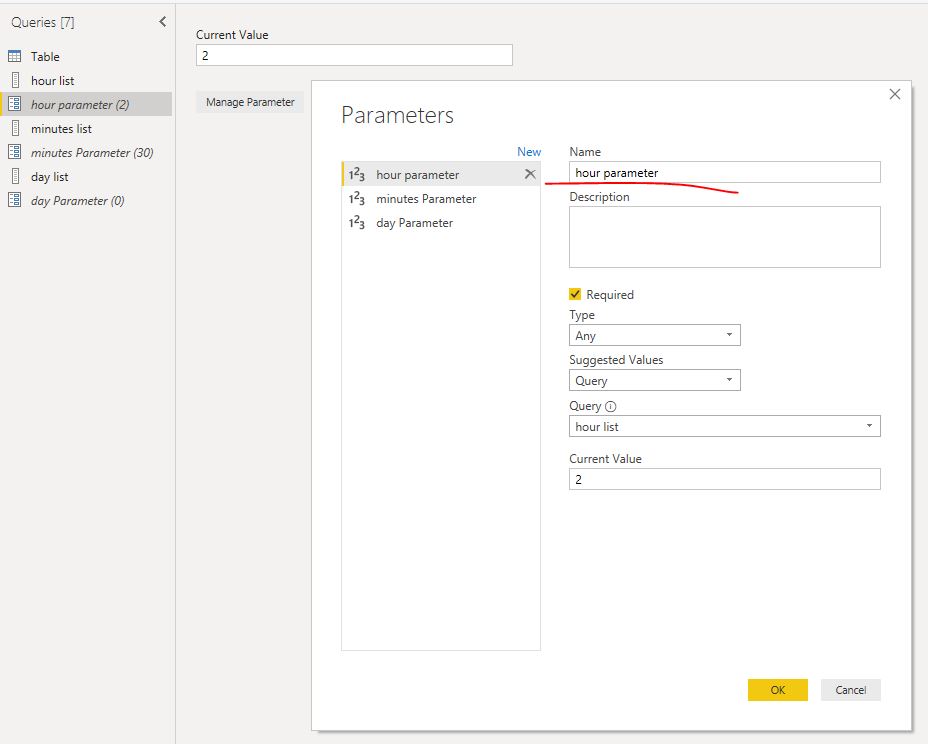This screenshot has width=928, height=744.
Task: Click the Queries [7] pane header
Action: point(43,22)
